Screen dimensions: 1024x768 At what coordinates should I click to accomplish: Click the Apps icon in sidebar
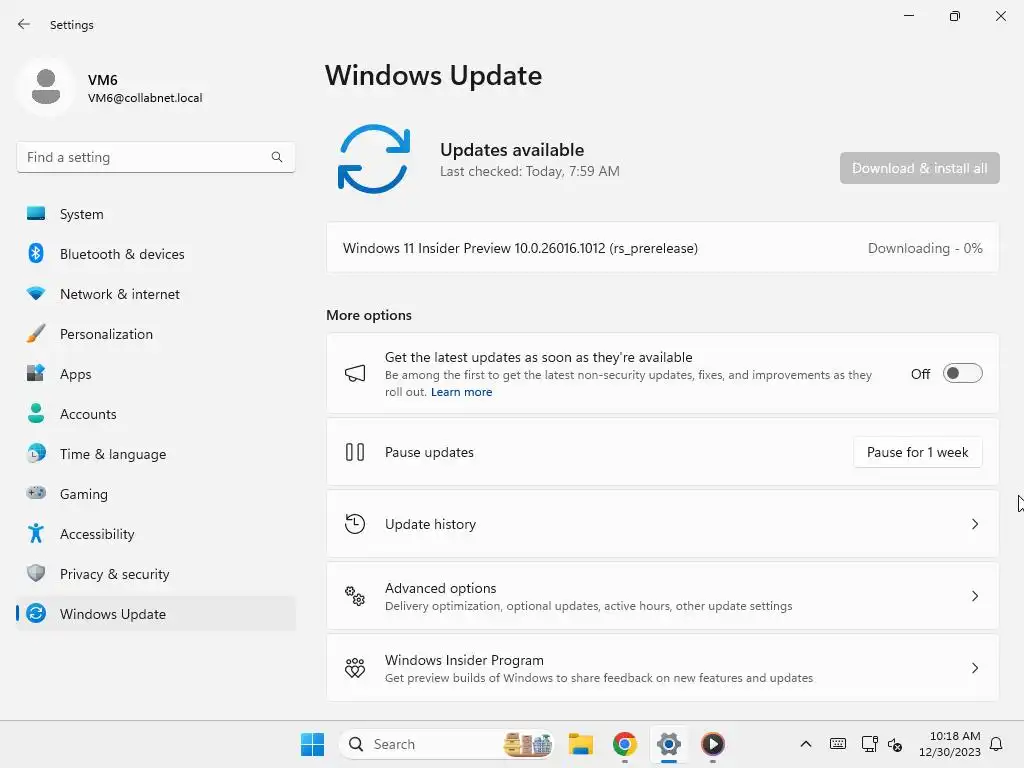(x=36, y=374)
